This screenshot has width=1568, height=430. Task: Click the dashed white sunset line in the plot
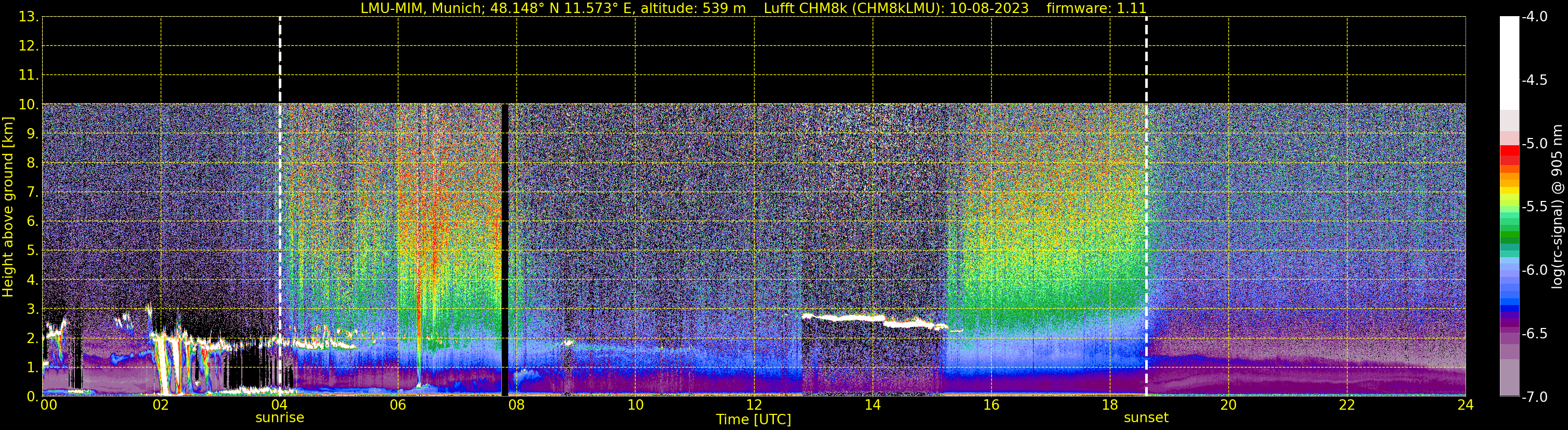pos(1146,207)
